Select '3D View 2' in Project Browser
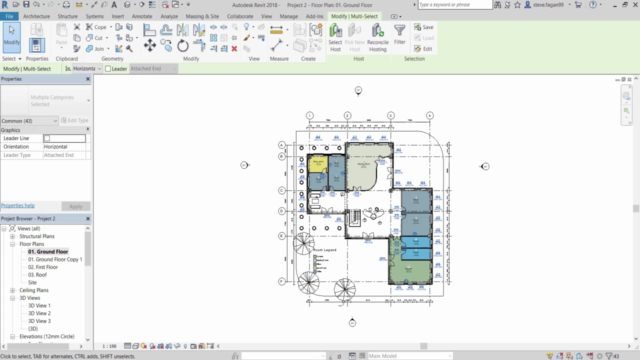Image resolution: width=640 pixels, height=360 pixels. (39, 313)
